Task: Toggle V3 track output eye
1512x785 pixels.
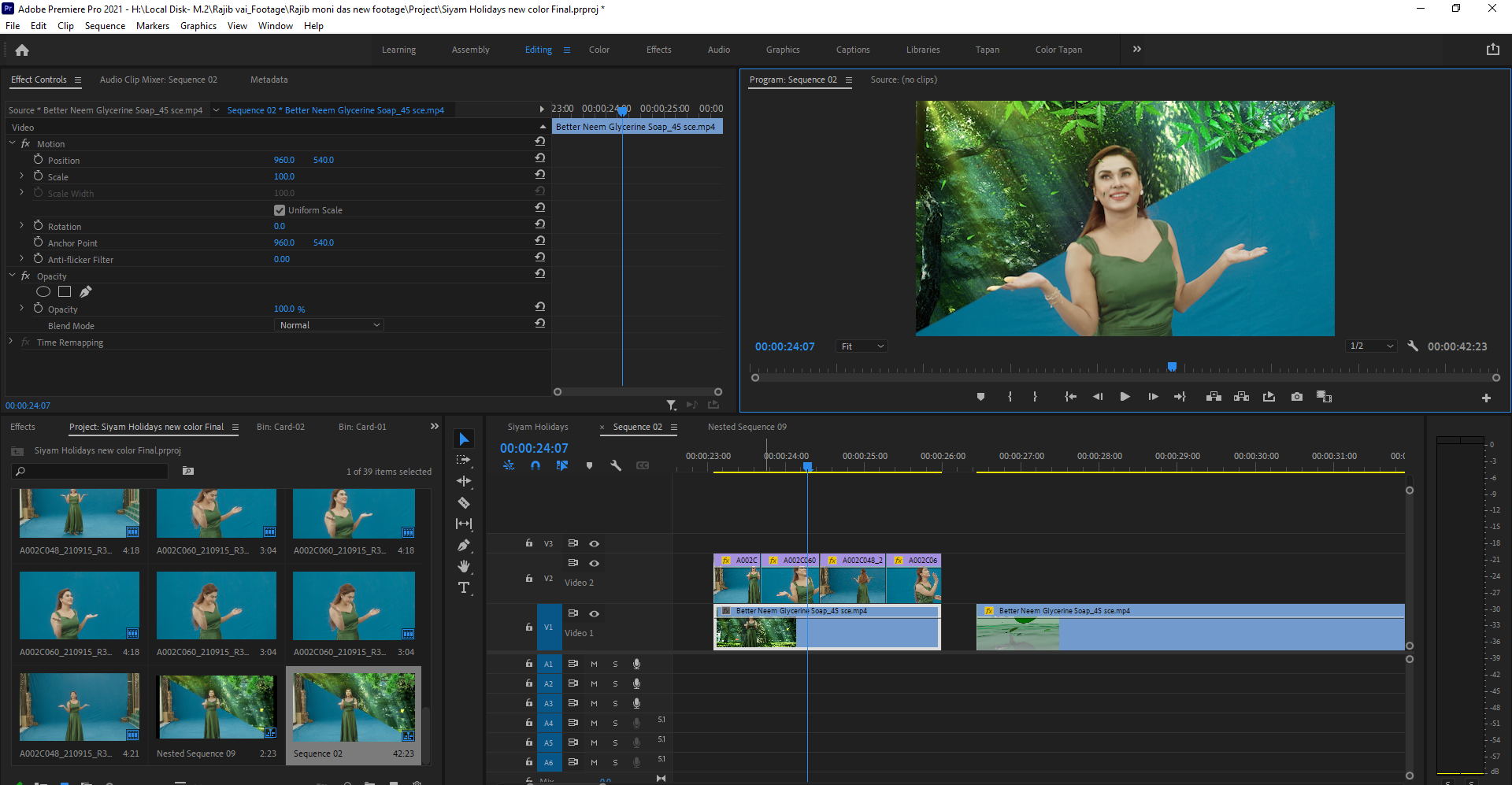Action: [595, 543]
